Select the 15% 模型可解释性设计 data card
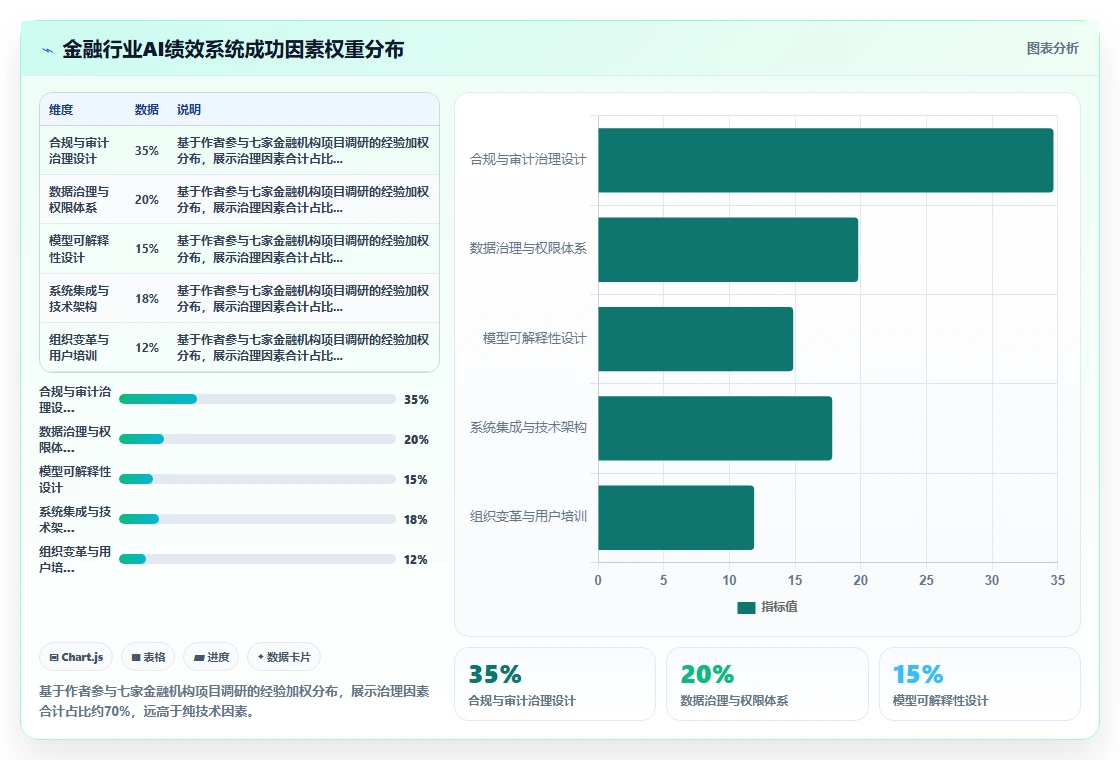Screen dimensions: 1120x760 click(x=979, y=684)
